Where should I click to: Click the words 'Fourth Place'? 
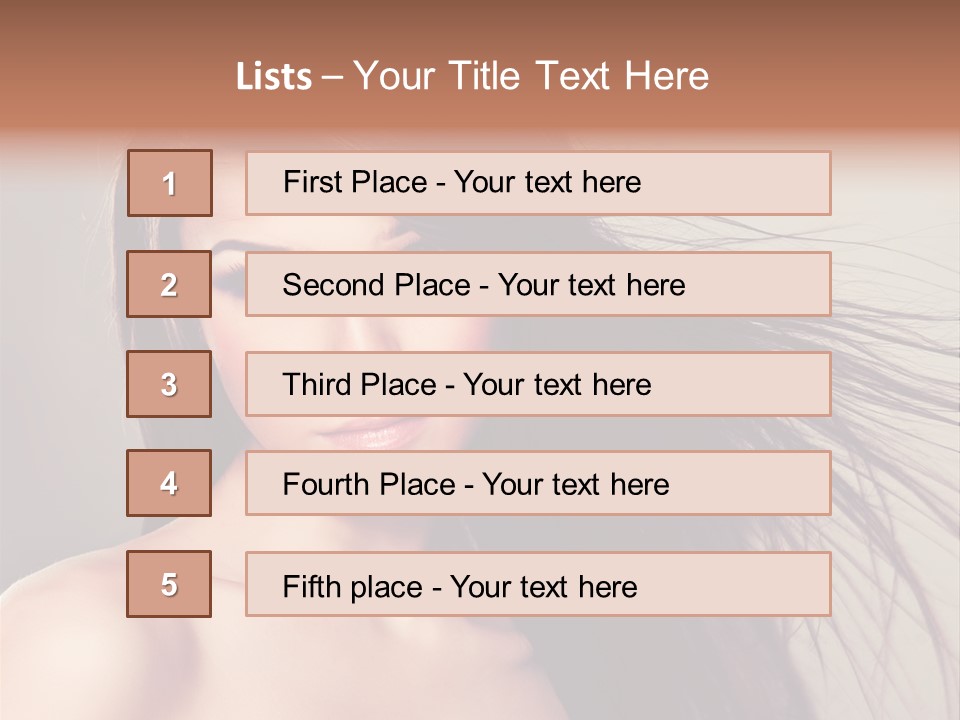point(369,484)
